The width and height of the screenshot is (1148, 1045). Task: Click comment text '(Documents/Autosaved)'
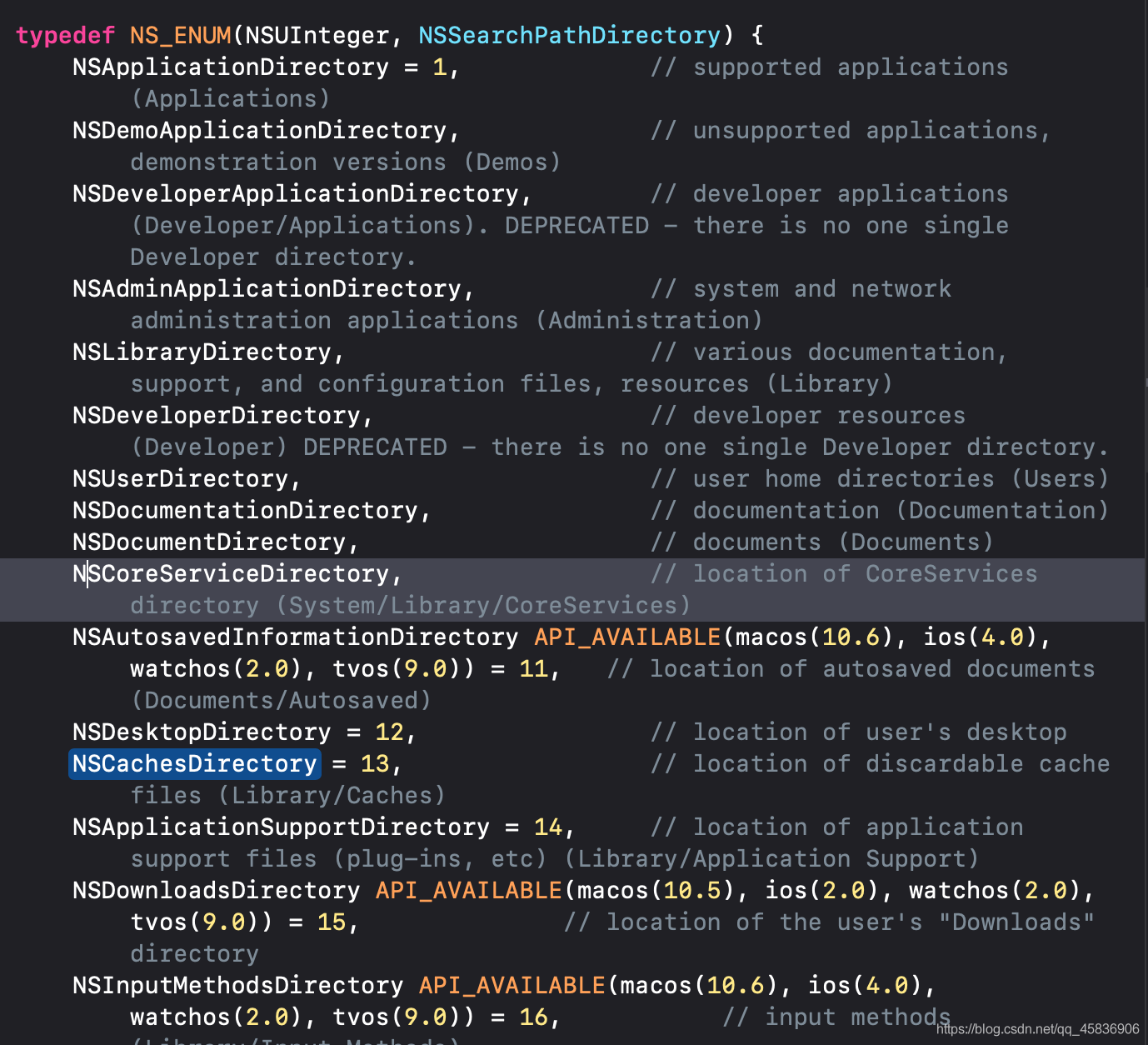[x=282, y=701]
